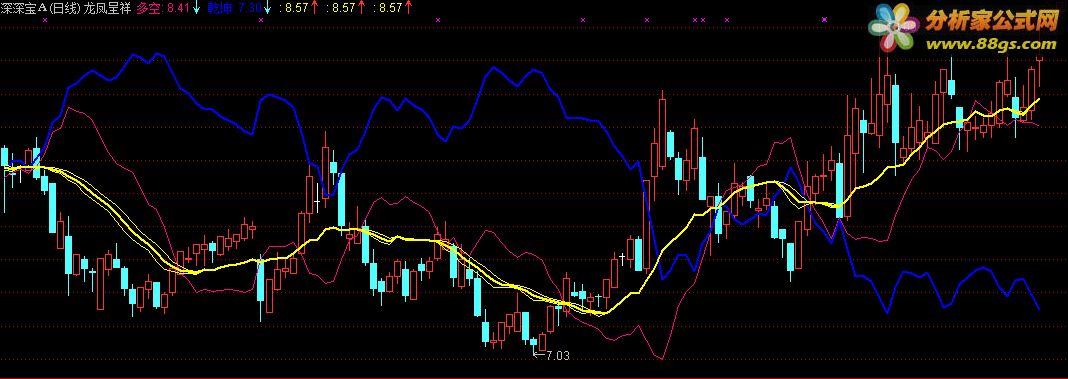Image resolution: width=1068 pixels, height=379 pixels.
Task: Click the cyan down arrow after 乾坤 7.30
Action: click(267, 8)
